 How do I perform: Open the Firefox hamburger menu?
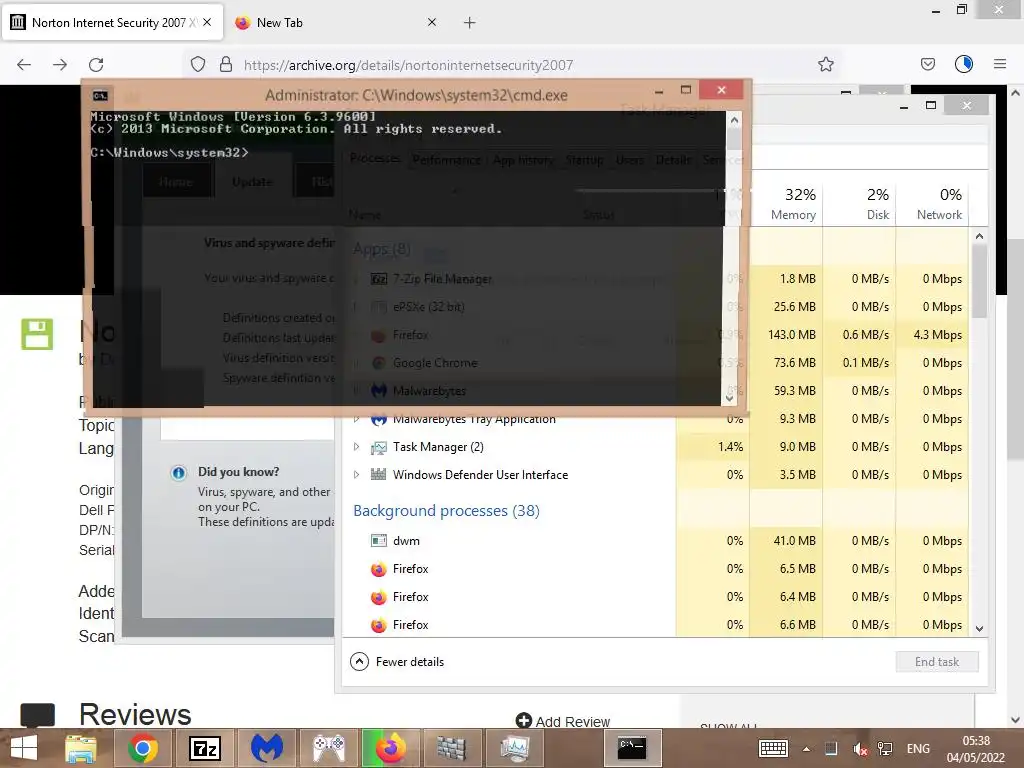[1000, 64]
